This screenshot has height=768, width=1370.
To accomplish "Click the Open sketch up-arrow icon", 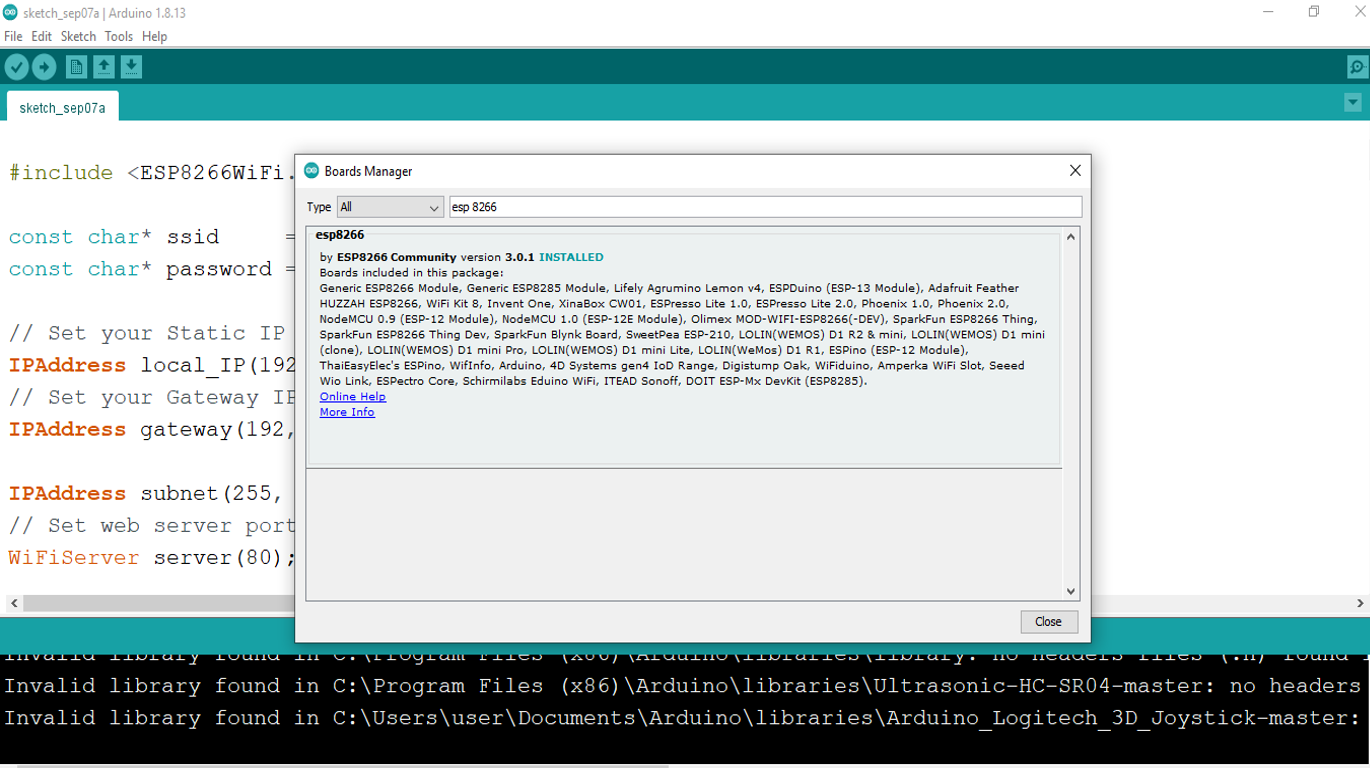I will coord(104,67).
